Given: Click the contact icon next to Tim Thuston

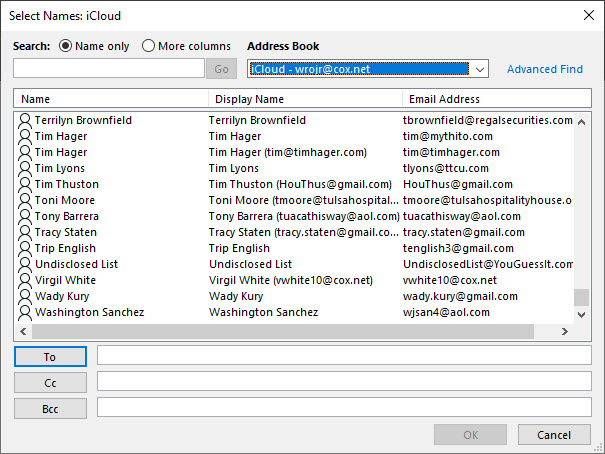Looking at the screenshot, I should (x=25, y=184).
